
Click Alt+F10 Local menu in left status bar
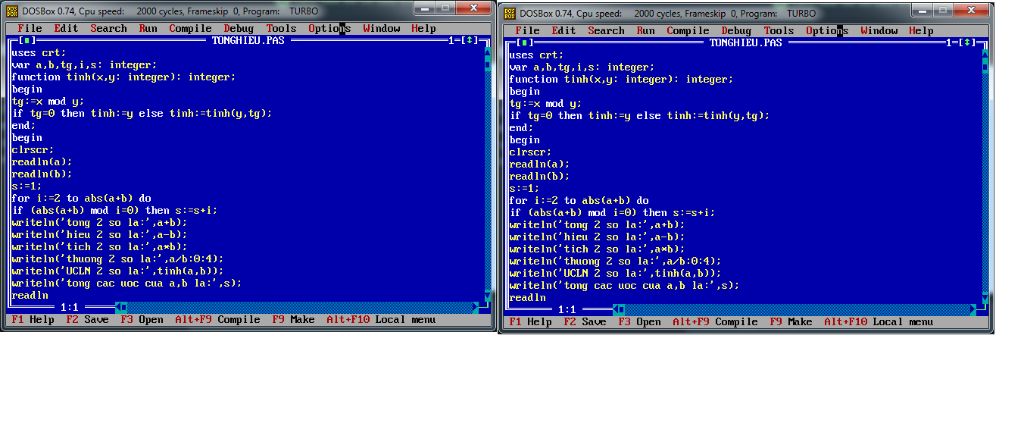coord(381,320)
